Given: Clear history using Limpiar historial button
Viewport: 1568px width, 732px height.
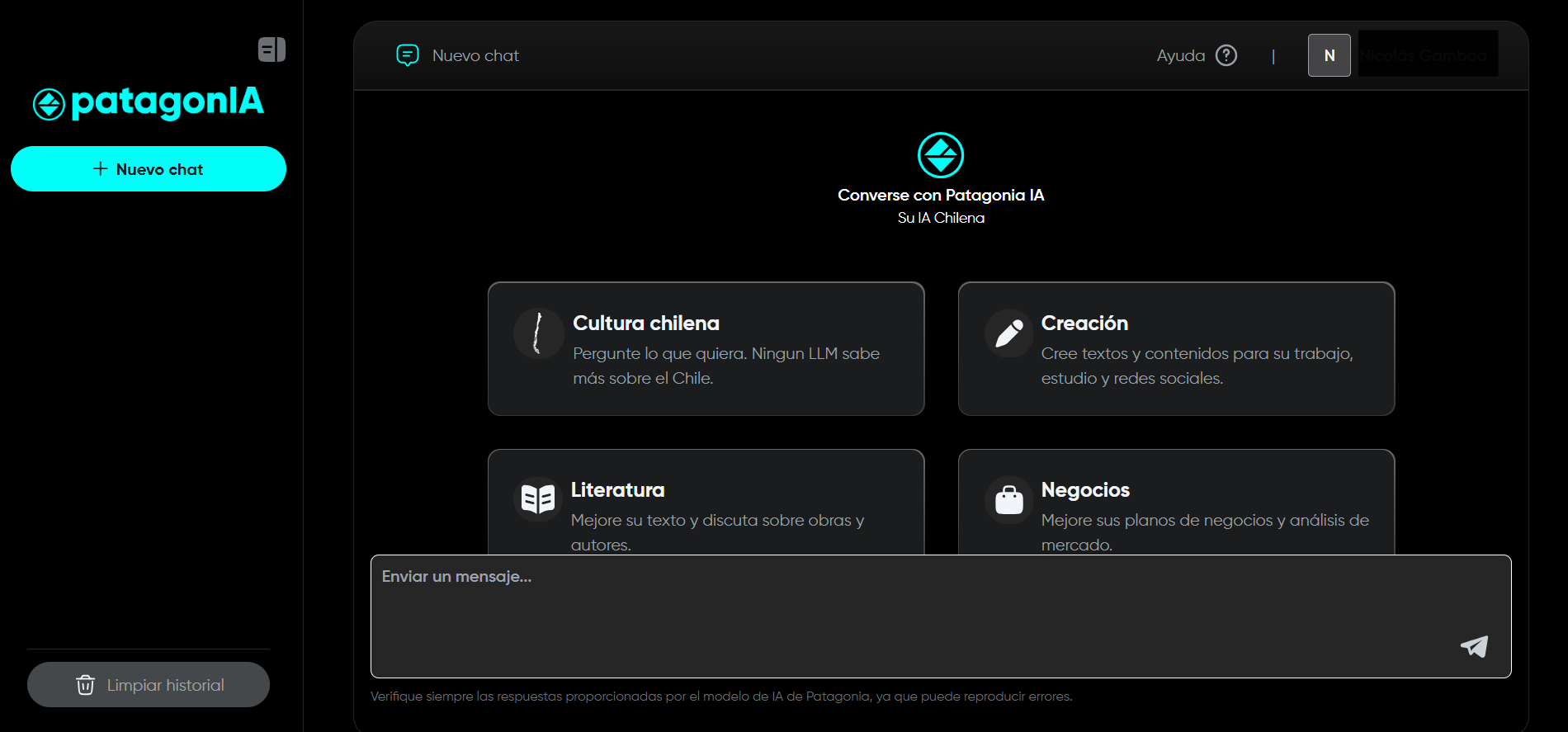Looking at the screenshot, I should (x=149, y=685).
